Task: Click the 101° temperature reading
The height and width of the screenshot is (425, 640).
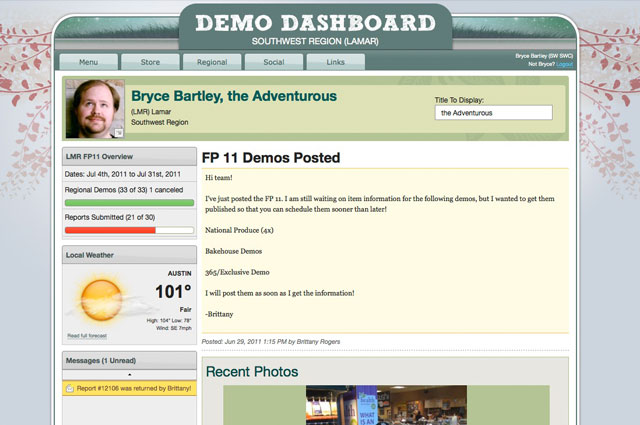Action: click(173, 291)
